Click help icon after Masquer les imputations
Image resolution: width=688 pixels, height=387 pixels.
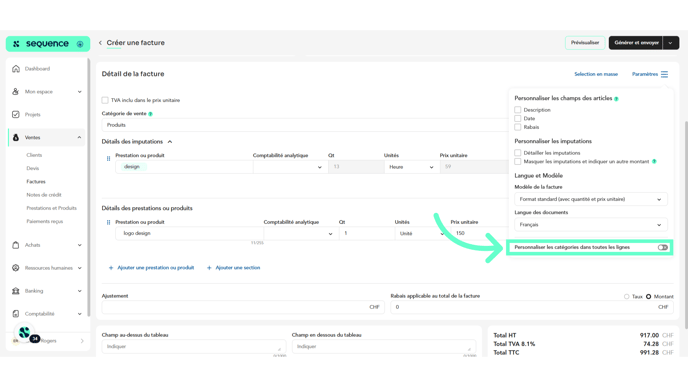654,161
